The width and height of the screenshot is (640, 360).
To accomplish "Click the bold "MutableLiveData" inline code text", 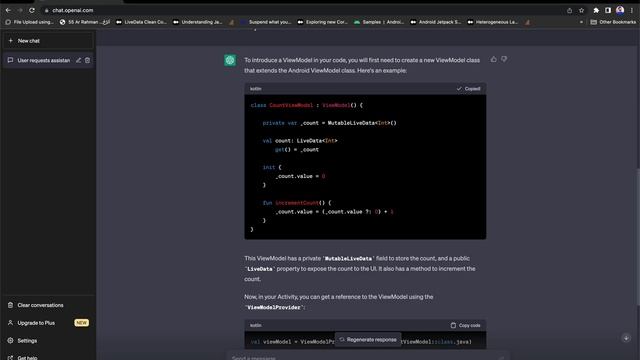I will pyautogui.click(x=348, y=259).
